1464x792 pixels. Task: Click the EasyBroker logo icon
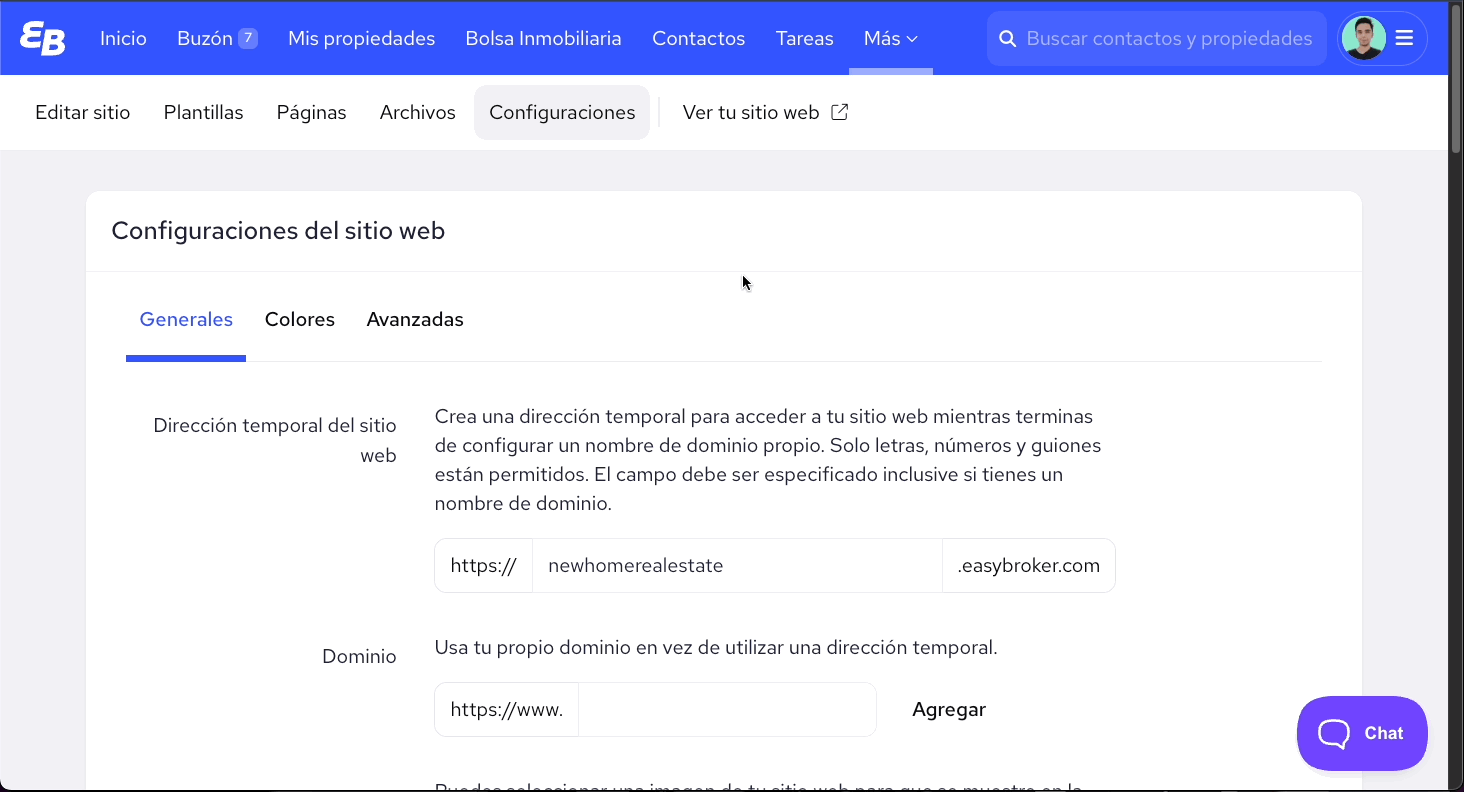[x=43, y=38]
